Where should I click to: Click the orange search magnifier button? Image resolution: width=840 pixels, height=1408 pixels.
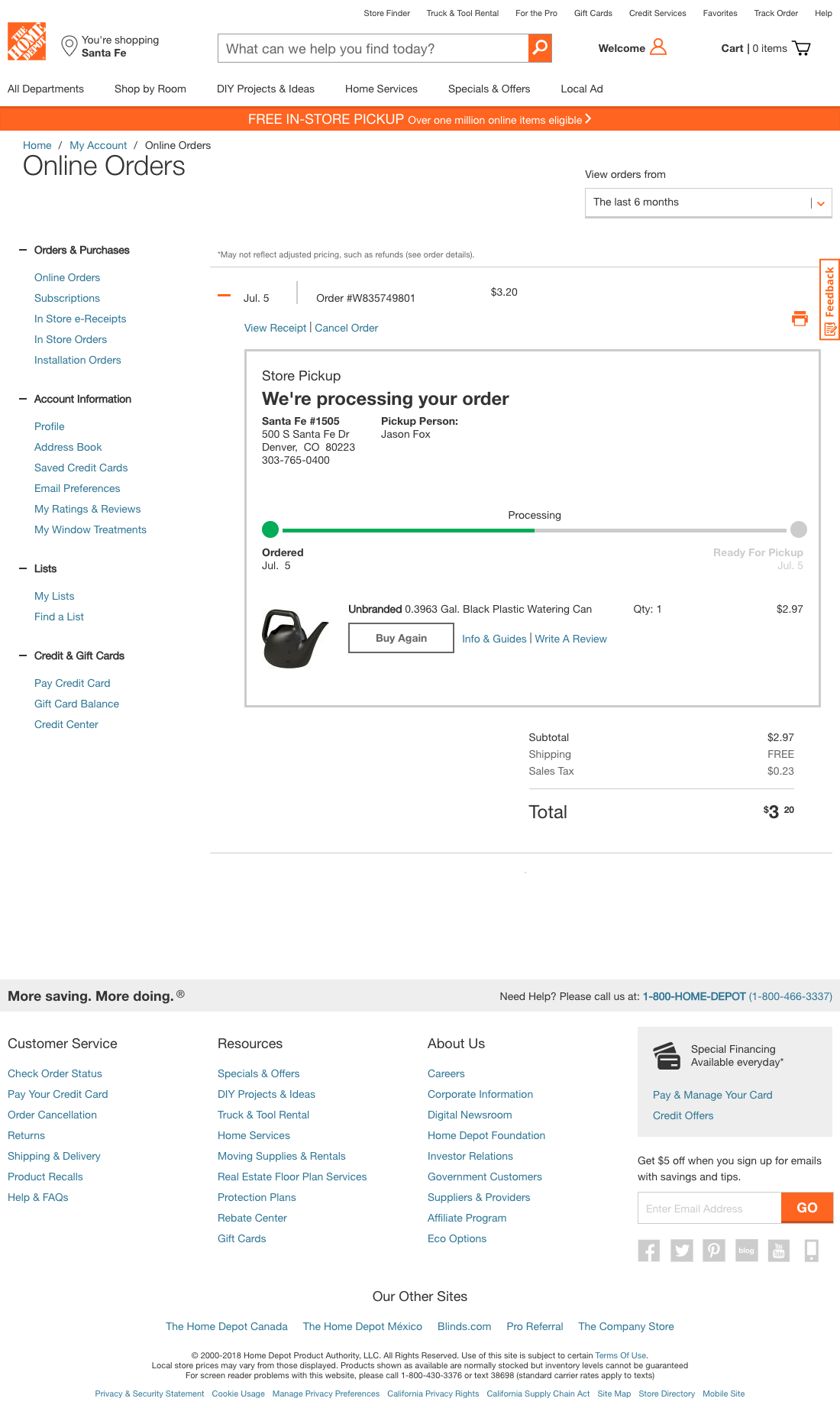pos(540,48)
